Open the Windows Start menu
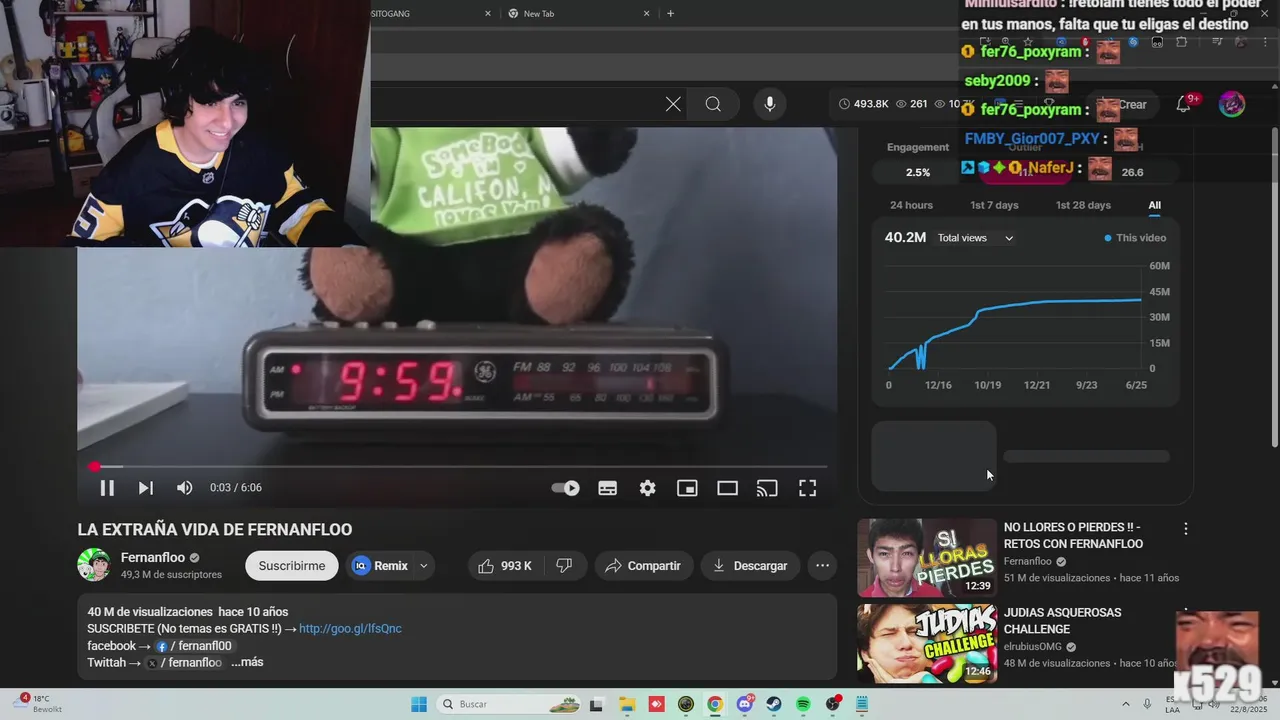1280x720 pixels. click(x=419, y=704)
